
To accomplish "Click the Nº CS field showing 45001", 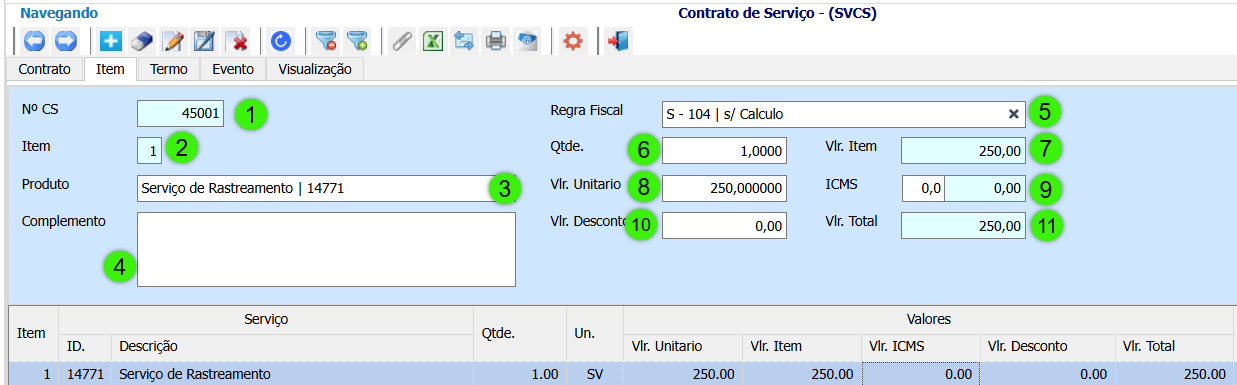I will [181, 114].
